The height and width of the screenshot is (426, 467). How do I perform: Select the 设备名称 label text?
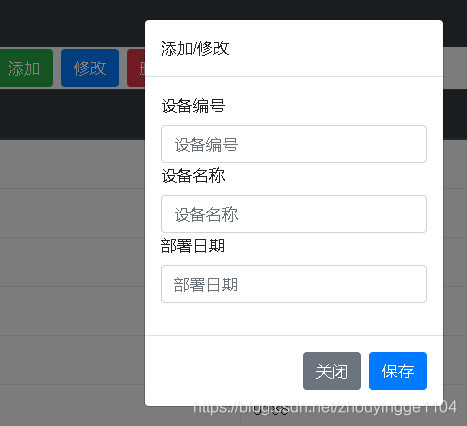pyautogui.click(x=193, y=176)
